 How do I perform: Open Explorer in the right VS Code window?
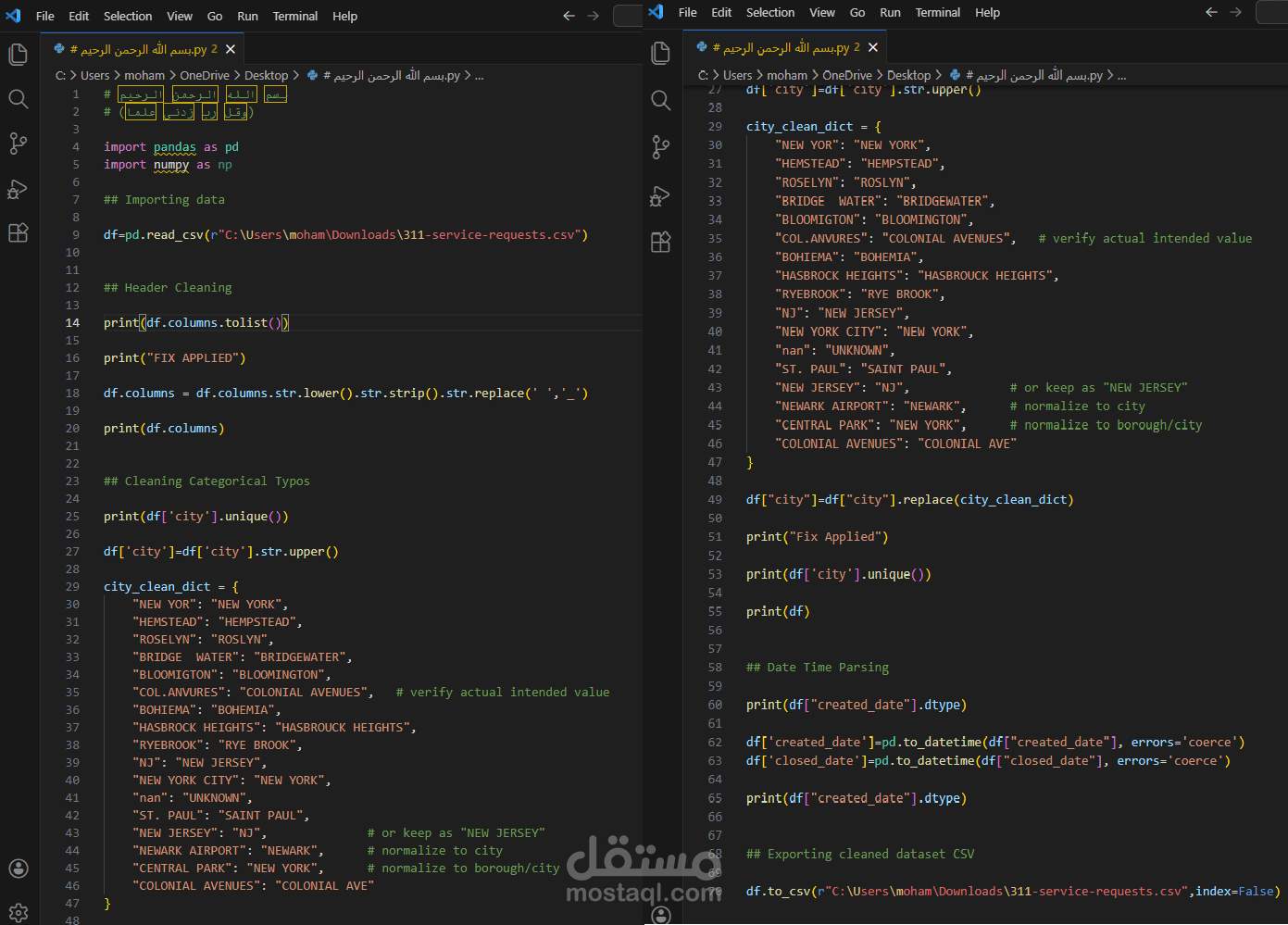tap(660, 54)
